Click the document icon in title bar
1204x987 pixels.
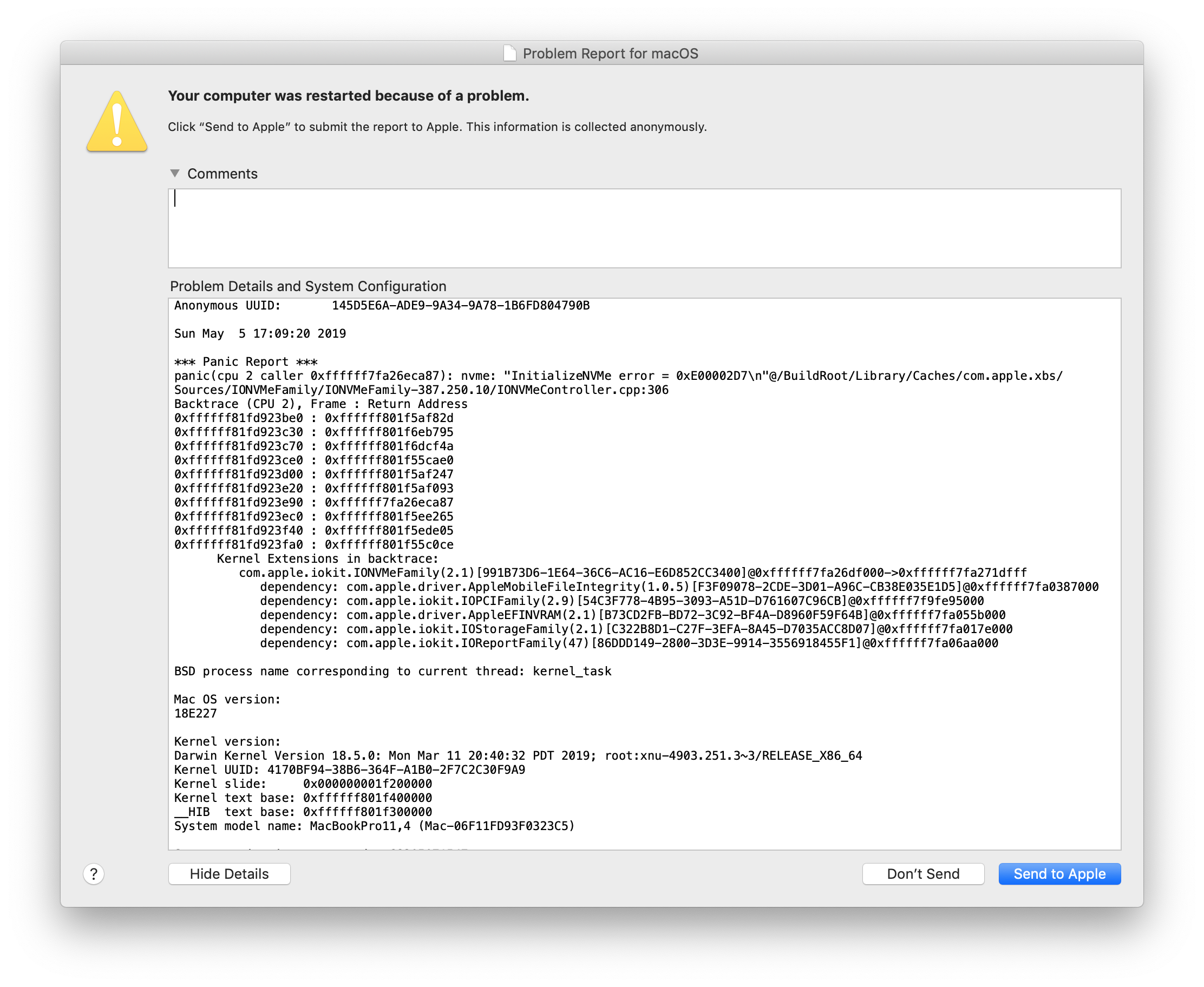(x=509, y=54)
